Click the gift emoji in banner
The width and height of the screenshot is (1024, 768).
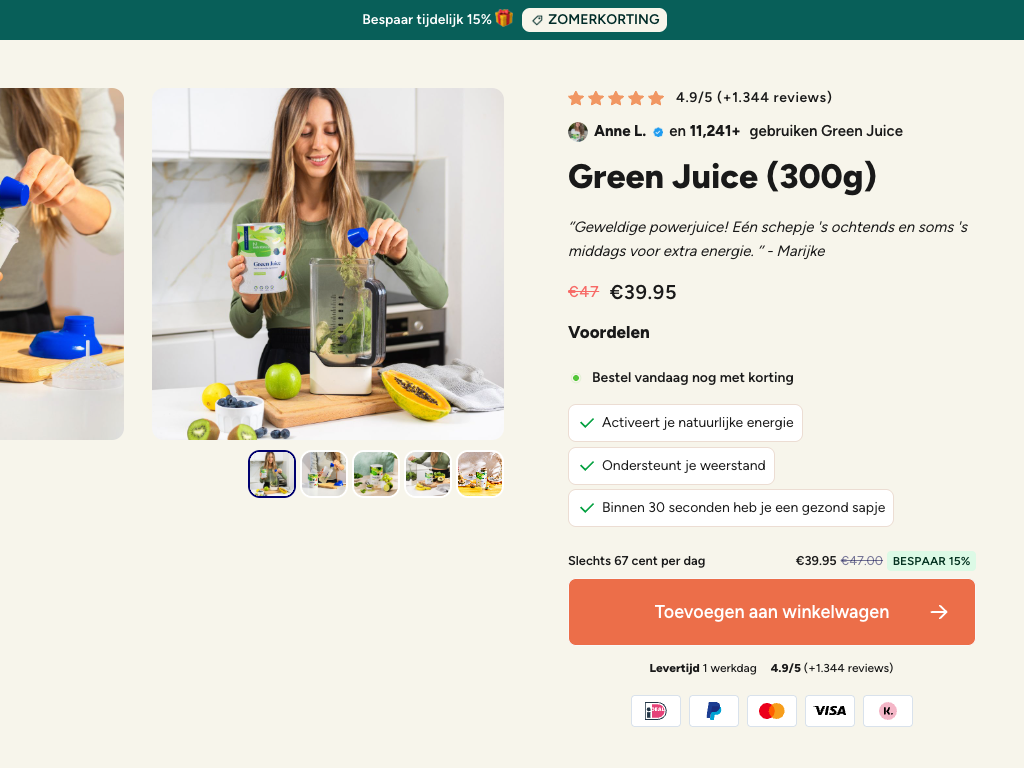click(x=504, y=19)
